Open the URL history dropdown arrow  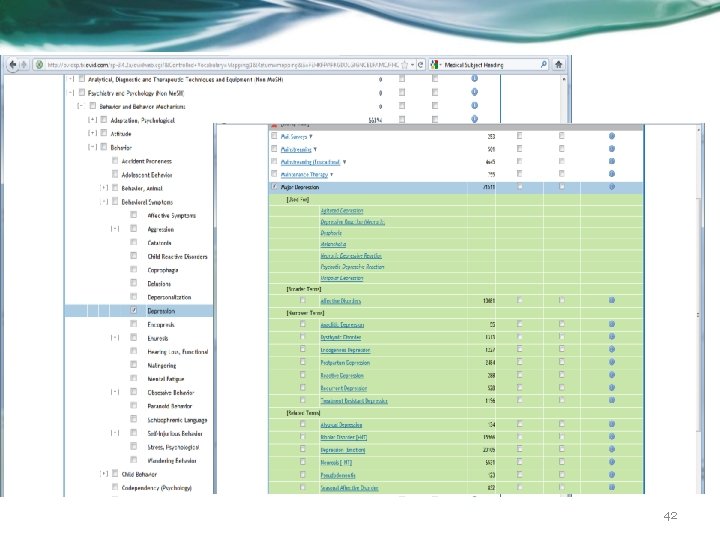412,65
